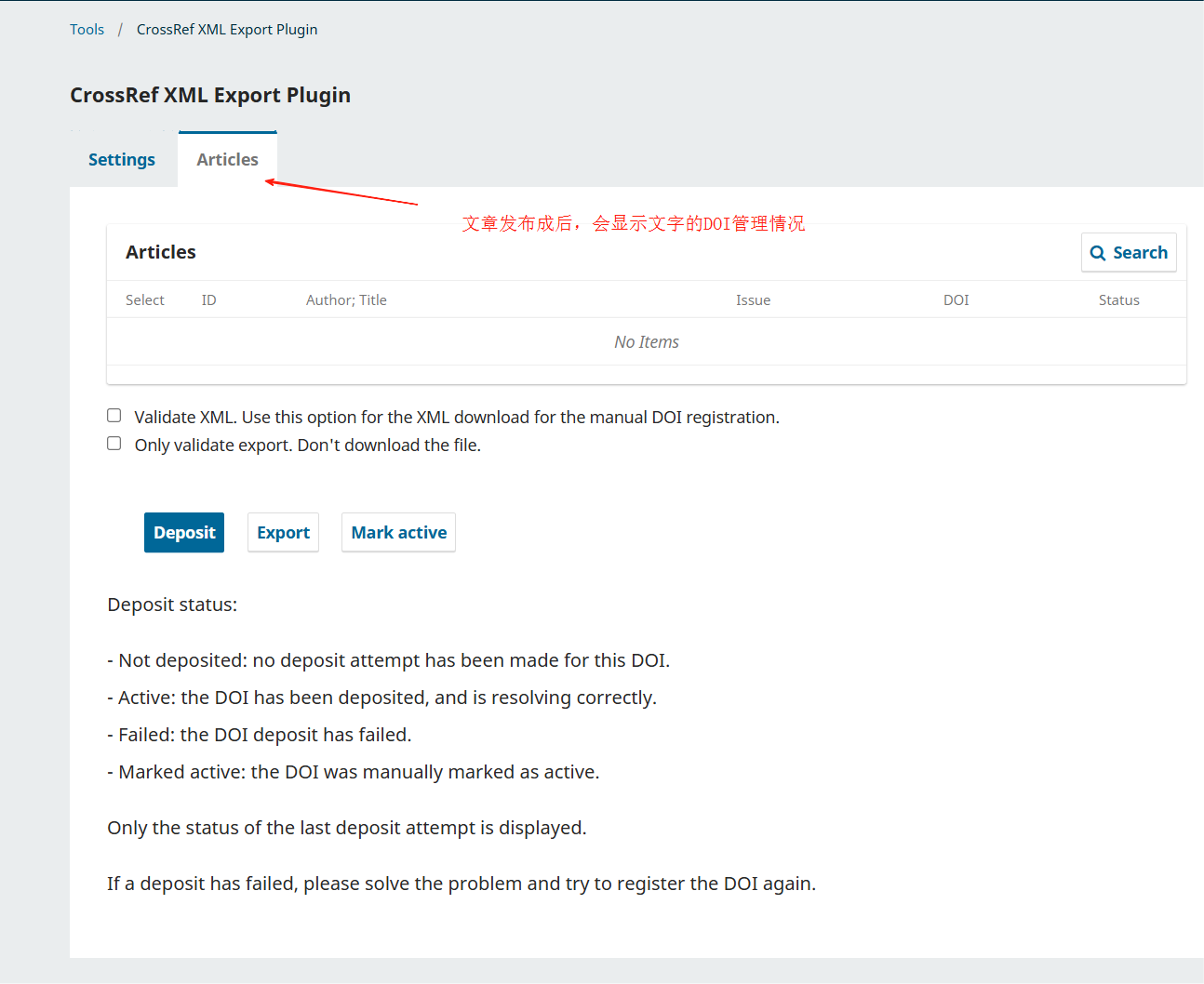This screenshot has width=1204, height=984.
Task: Click the DOI column header
Action: pos(956,299)
